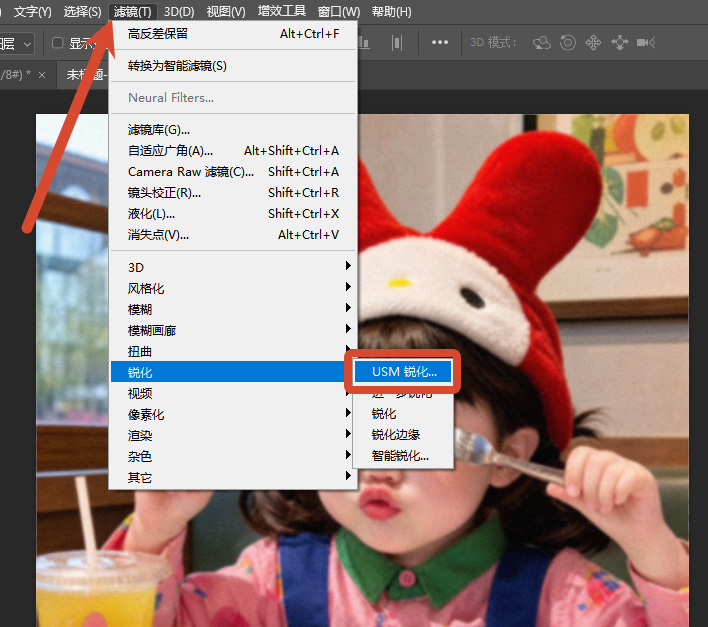Select 锐化边缘 in submenu
This screenshot has width=708, height=627.
click(x=403, y=435)
